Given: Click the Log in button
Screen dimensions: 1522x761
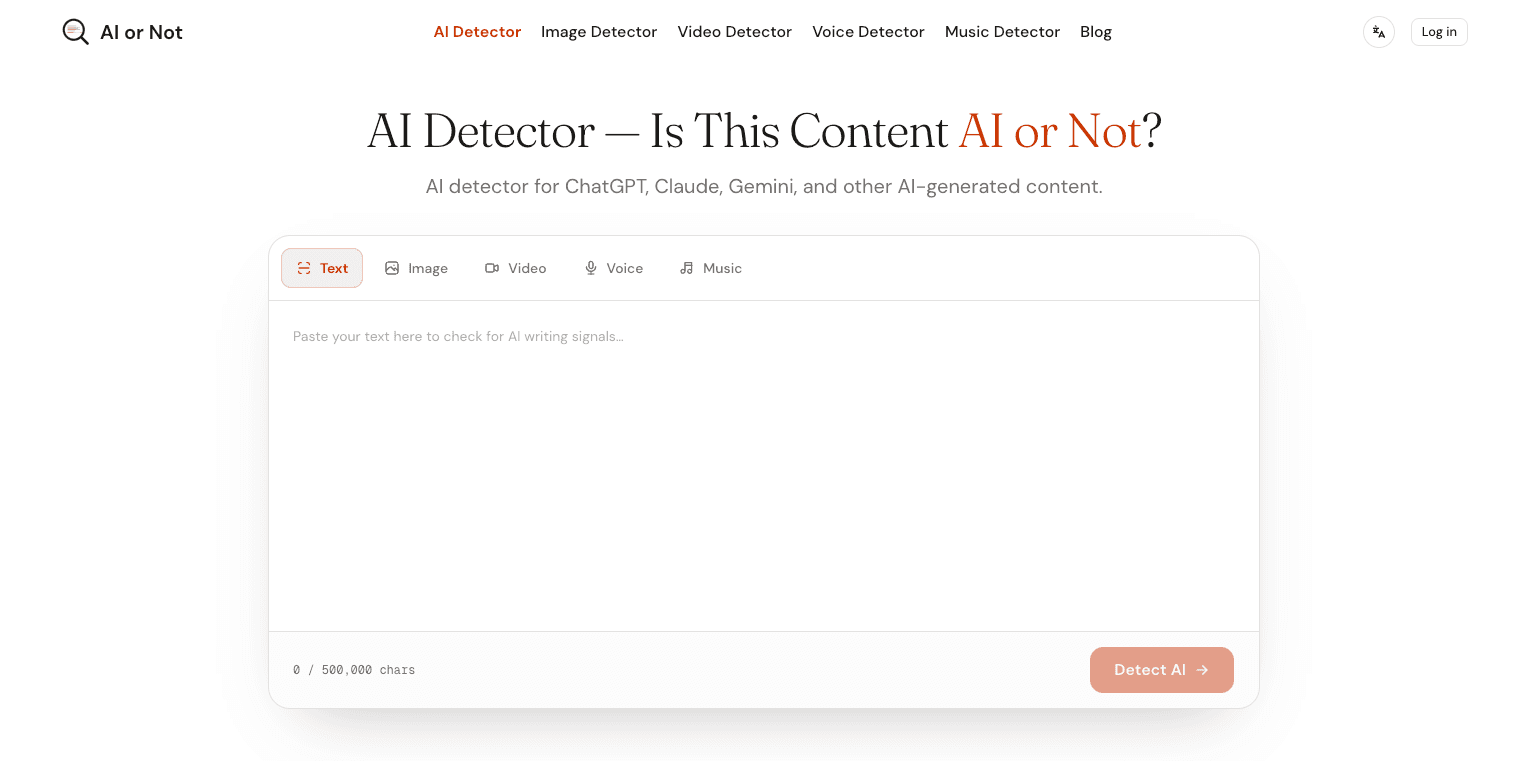Looking at the screenshot, I should (1439, 32).
